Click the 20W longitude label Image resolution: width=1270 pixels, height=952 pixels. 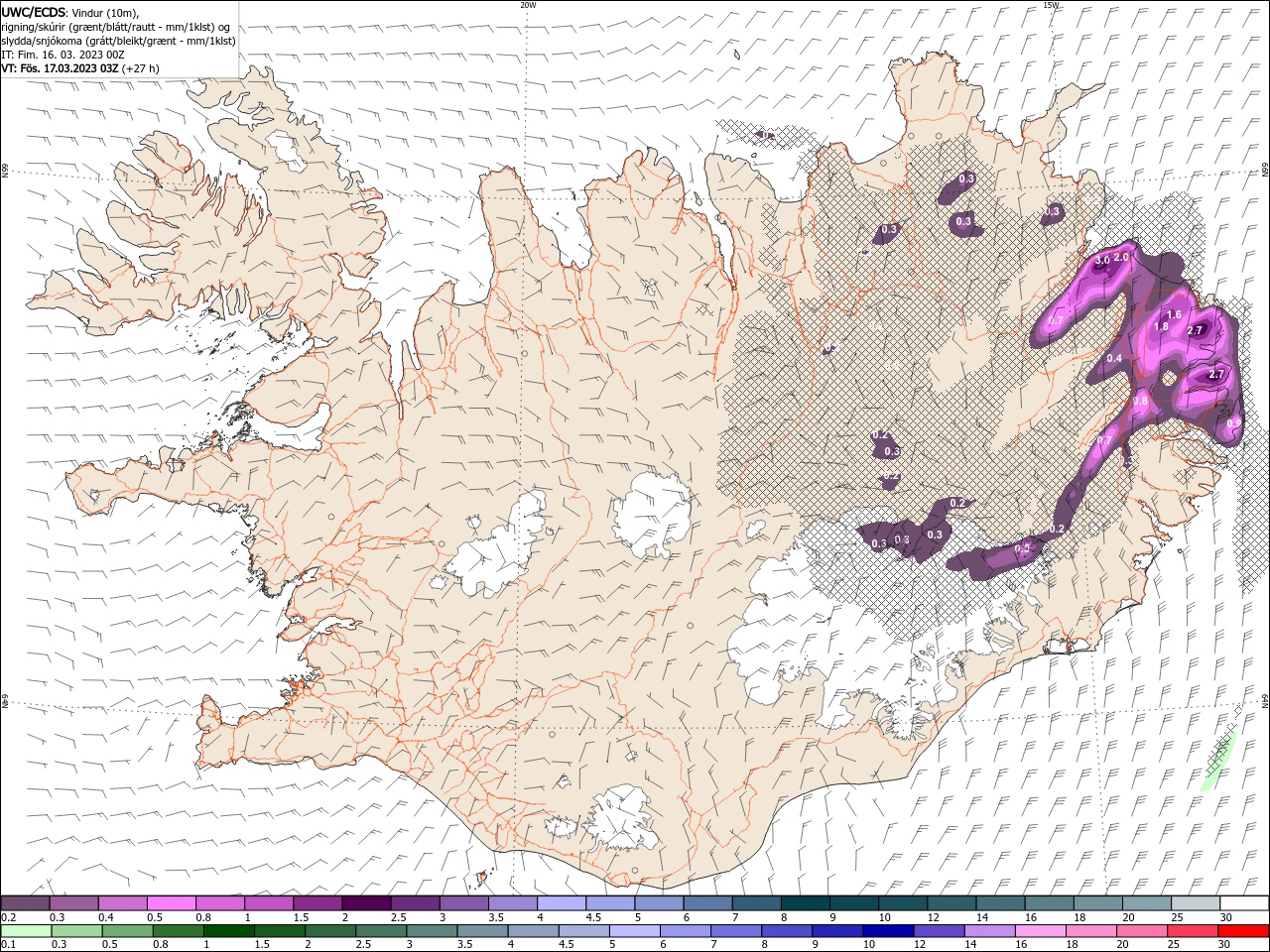coord(528,5)
